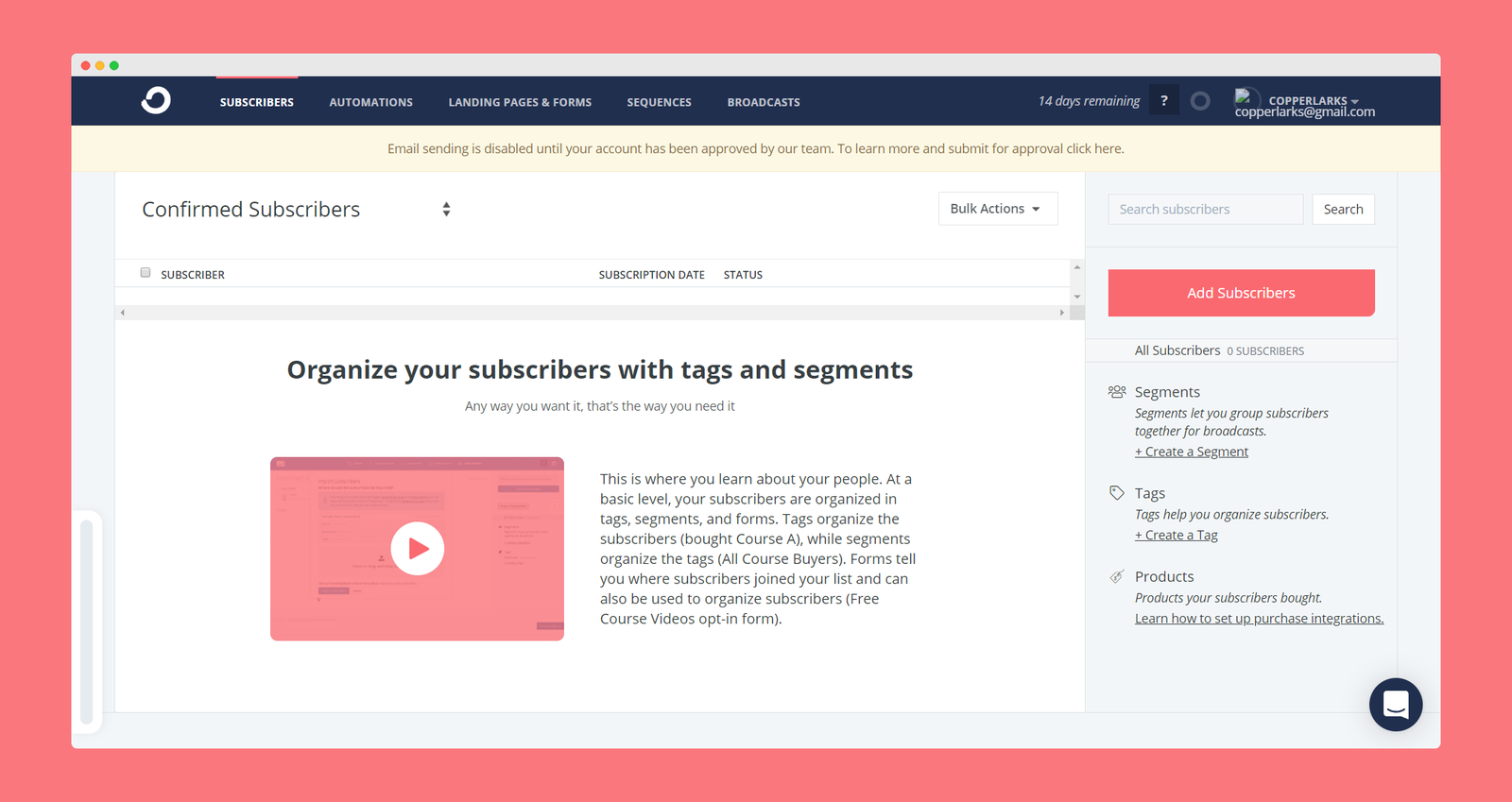1512x802 pixels.
Task: Click the Products heading
Action: click(1164, 576)
